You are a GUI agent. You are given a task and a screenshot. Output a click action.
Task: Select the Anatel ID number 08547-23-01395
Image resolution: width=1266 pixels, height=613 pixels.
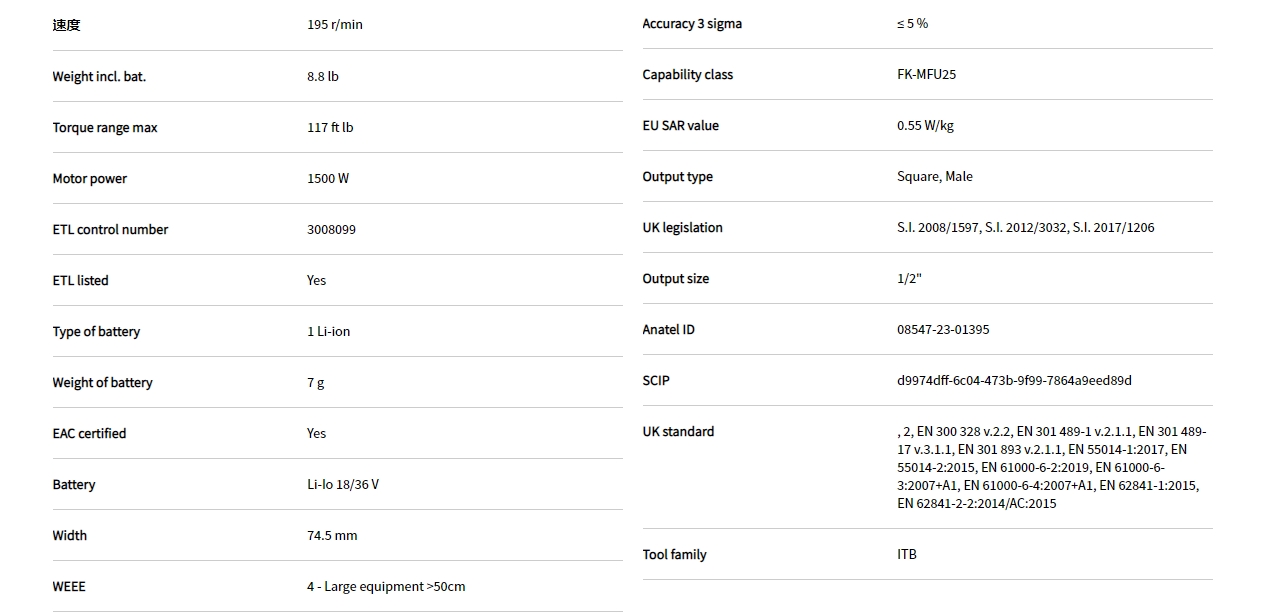943,330
